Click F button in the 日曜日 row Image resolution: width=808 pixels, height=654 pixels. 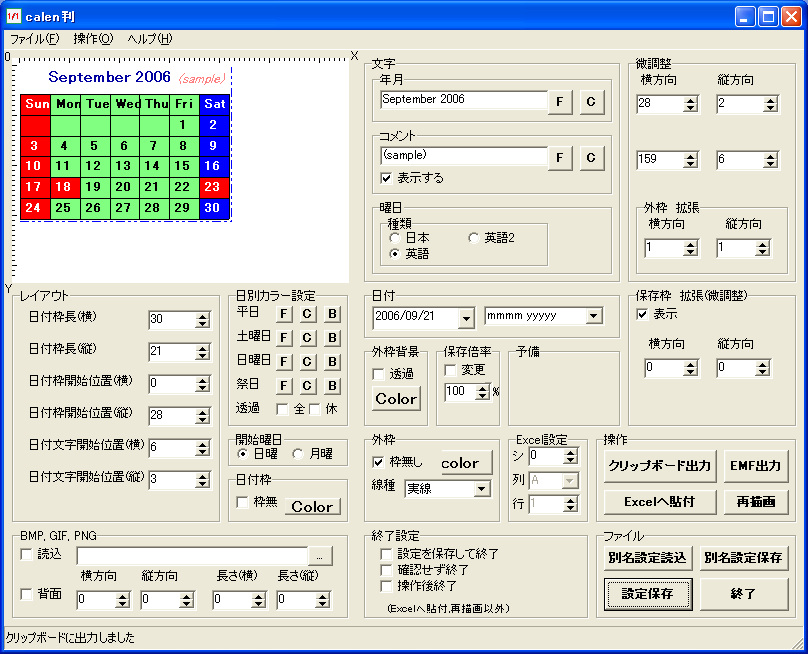pos(283,362)
